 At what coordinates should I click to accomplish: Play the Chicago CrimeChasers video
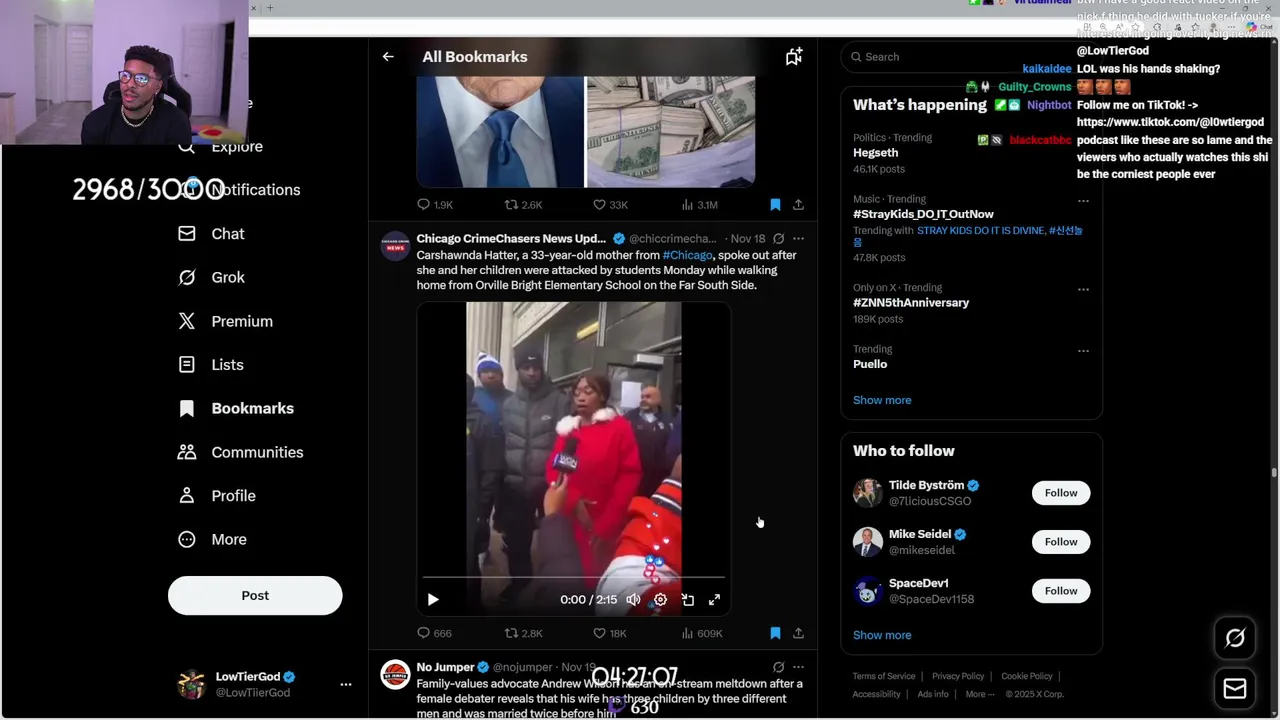point(433,600)
